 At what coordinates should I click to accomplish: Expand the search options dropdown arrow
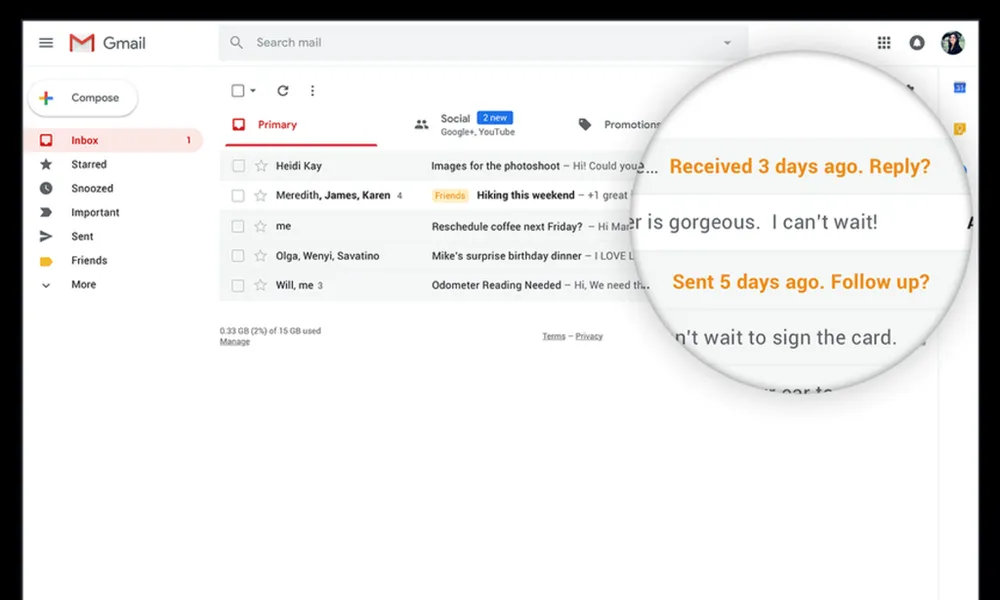coord(727,43)
